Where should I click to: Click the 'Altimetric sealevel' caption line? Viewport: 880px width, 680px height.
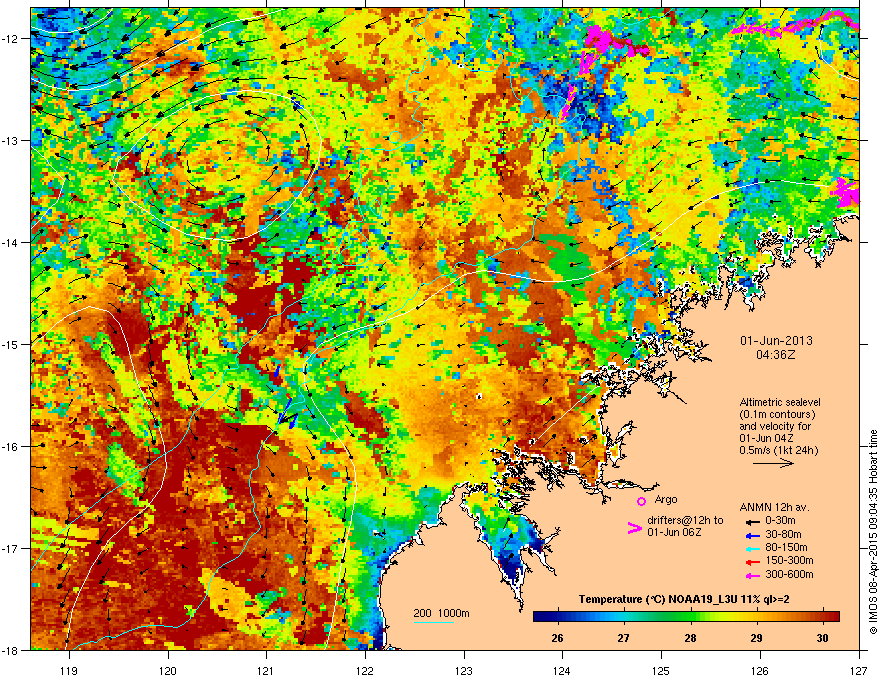(780, 402)
